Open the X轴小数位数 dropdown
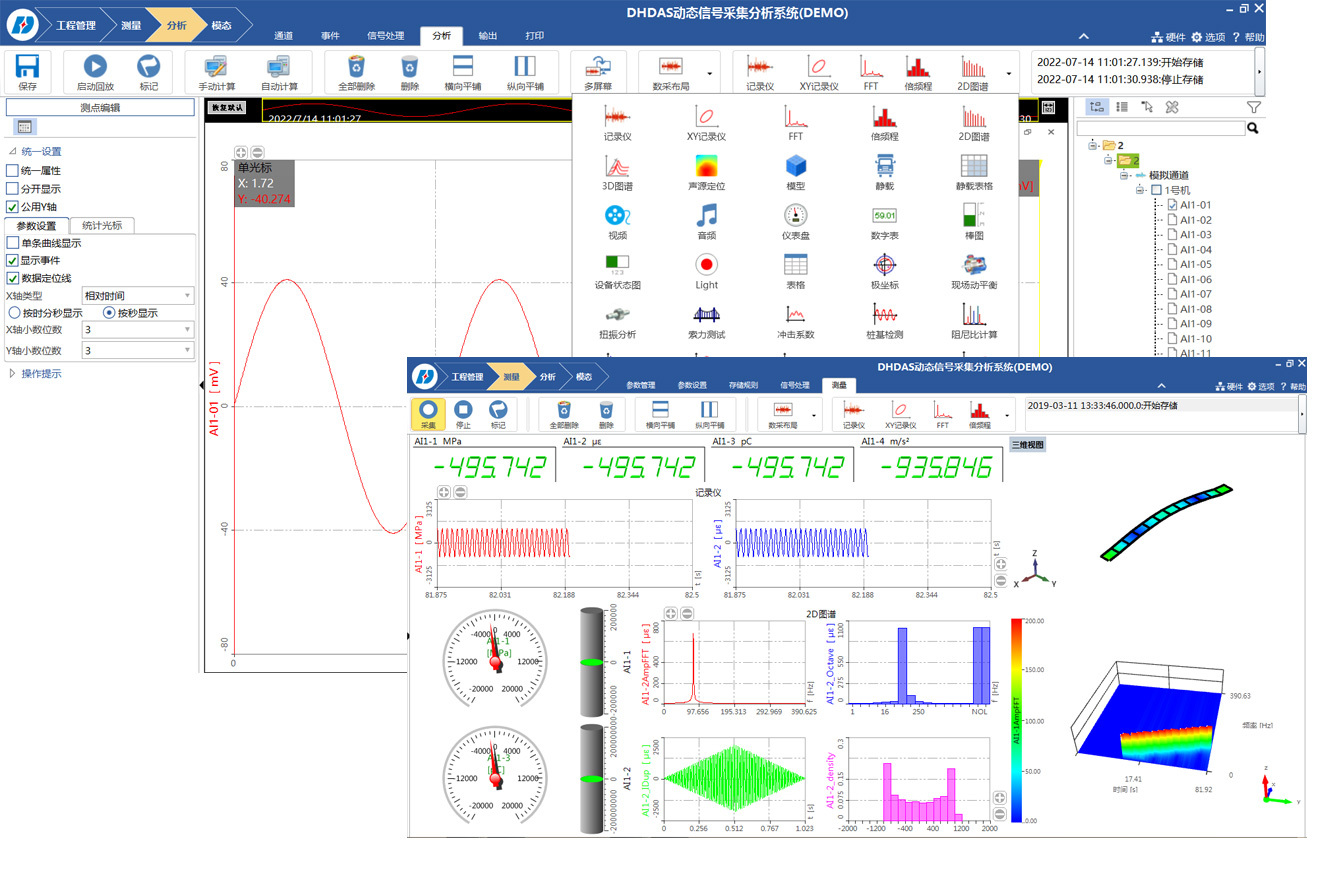 [x=138, y=330]
